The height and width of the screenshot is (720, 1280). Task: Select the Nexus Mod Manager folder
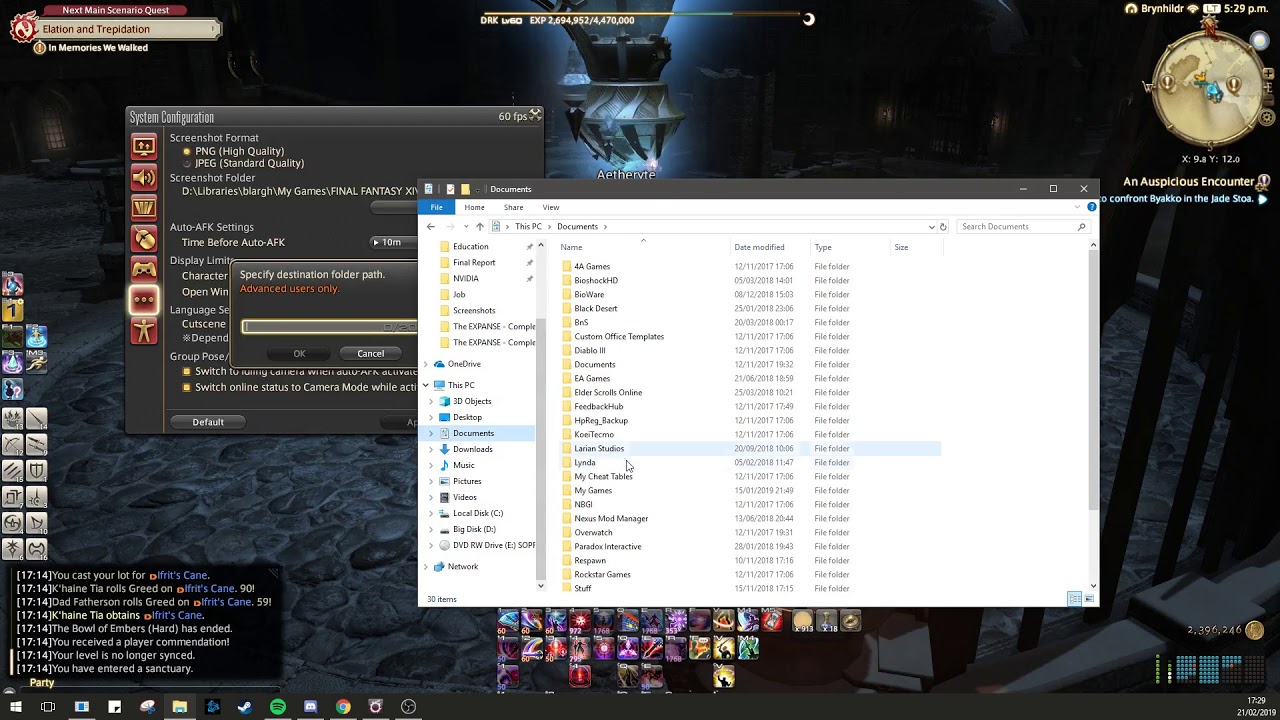tap(611, 519)
